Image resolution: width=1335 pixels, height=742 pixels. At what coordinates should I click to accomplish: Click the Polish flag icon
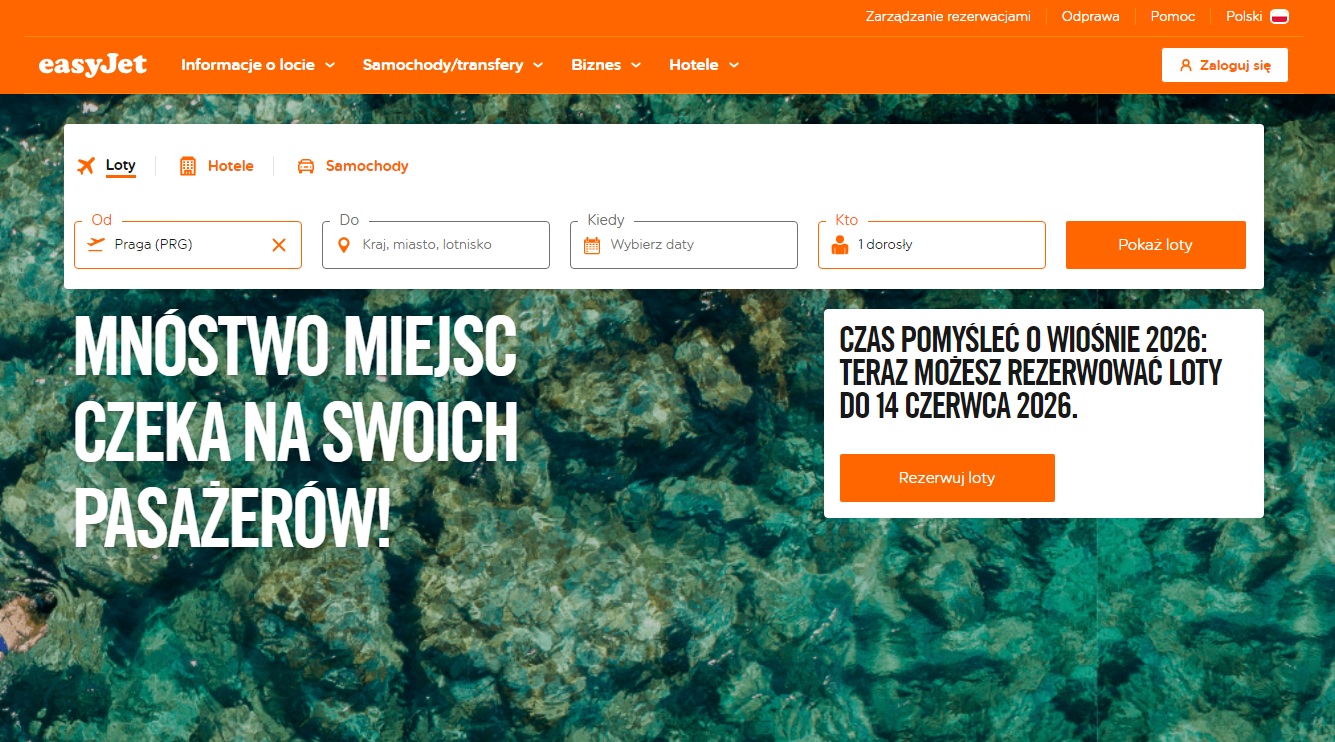pos(1279,17)
